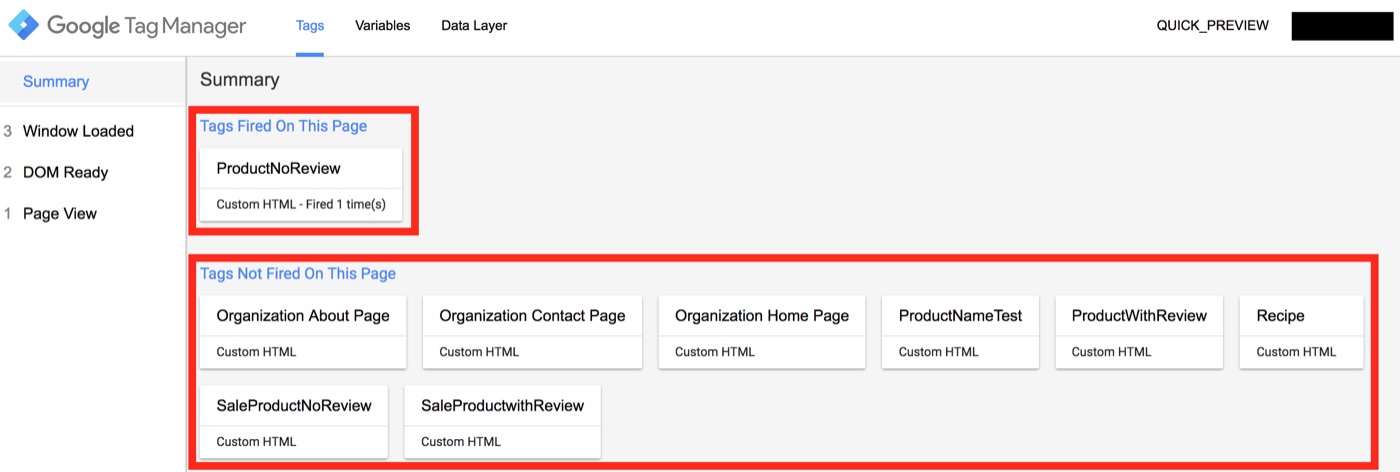Screen dimensions: 1400x472
Task: Open the Organization Contact Page tag card
Action: point(533,332)
